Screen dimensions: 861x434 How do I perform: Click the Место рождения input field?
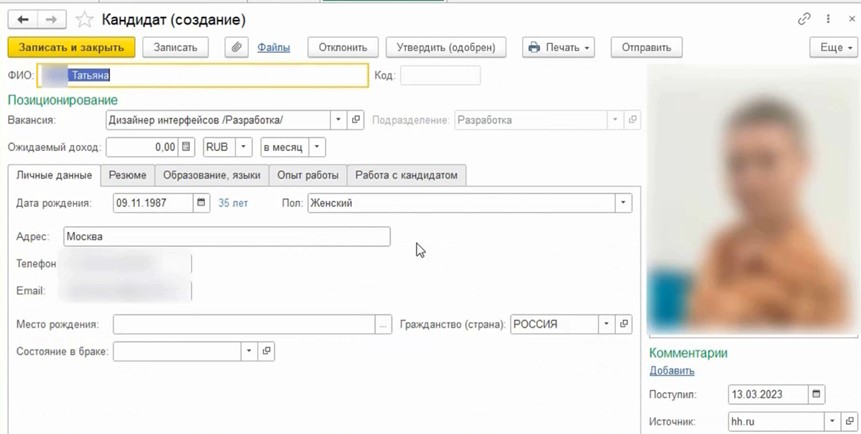click(244, 324)
